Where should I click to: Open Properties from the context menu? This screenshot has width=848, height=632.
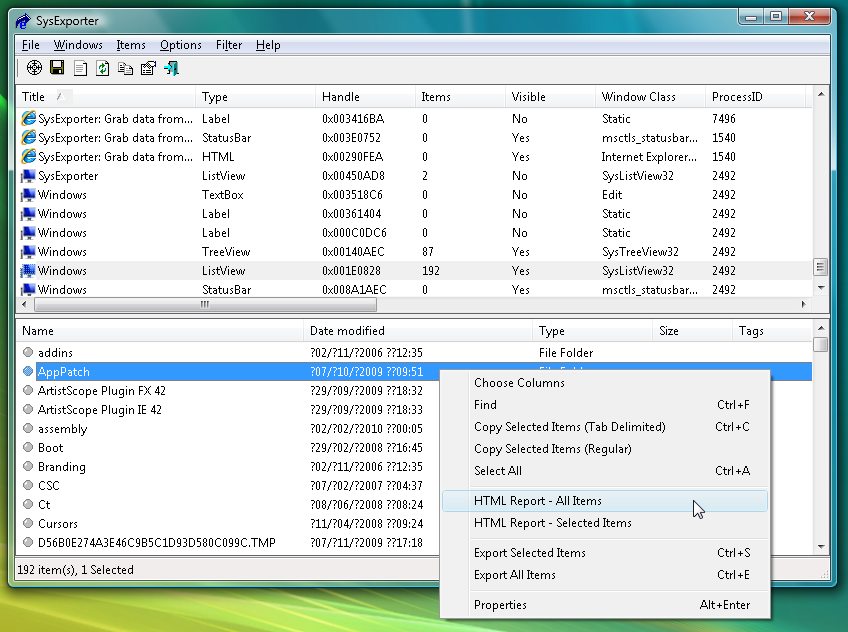click(x=605, y=605)
